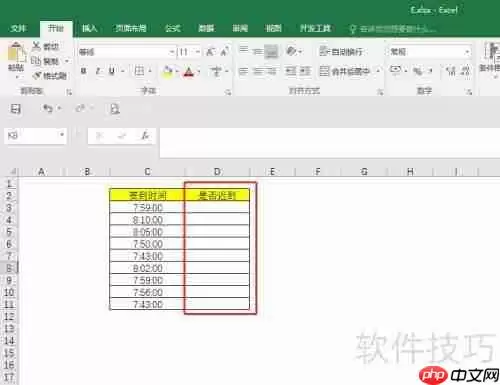Click the Name Box showing K8
Viewport: 500px width, 385px height.
31,136
